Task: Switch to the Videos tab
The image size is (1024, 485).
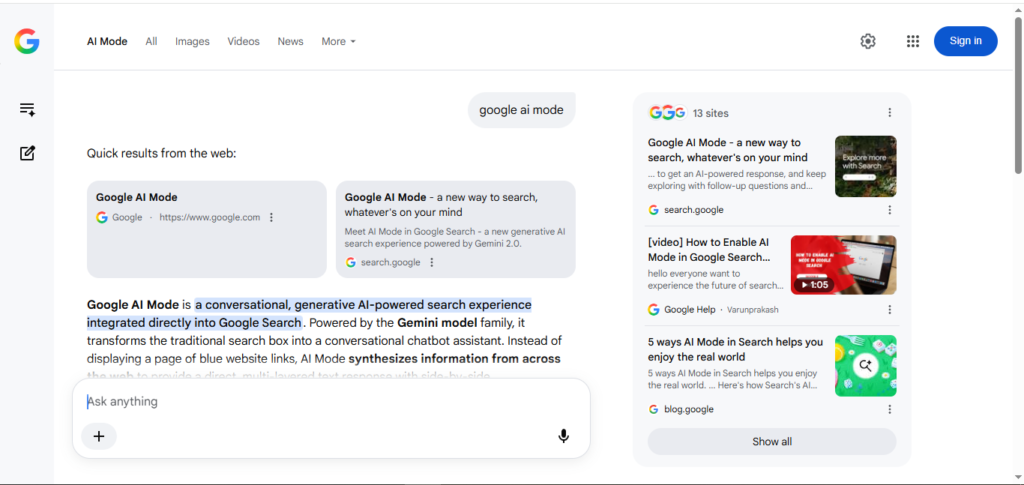Action: 244,41
